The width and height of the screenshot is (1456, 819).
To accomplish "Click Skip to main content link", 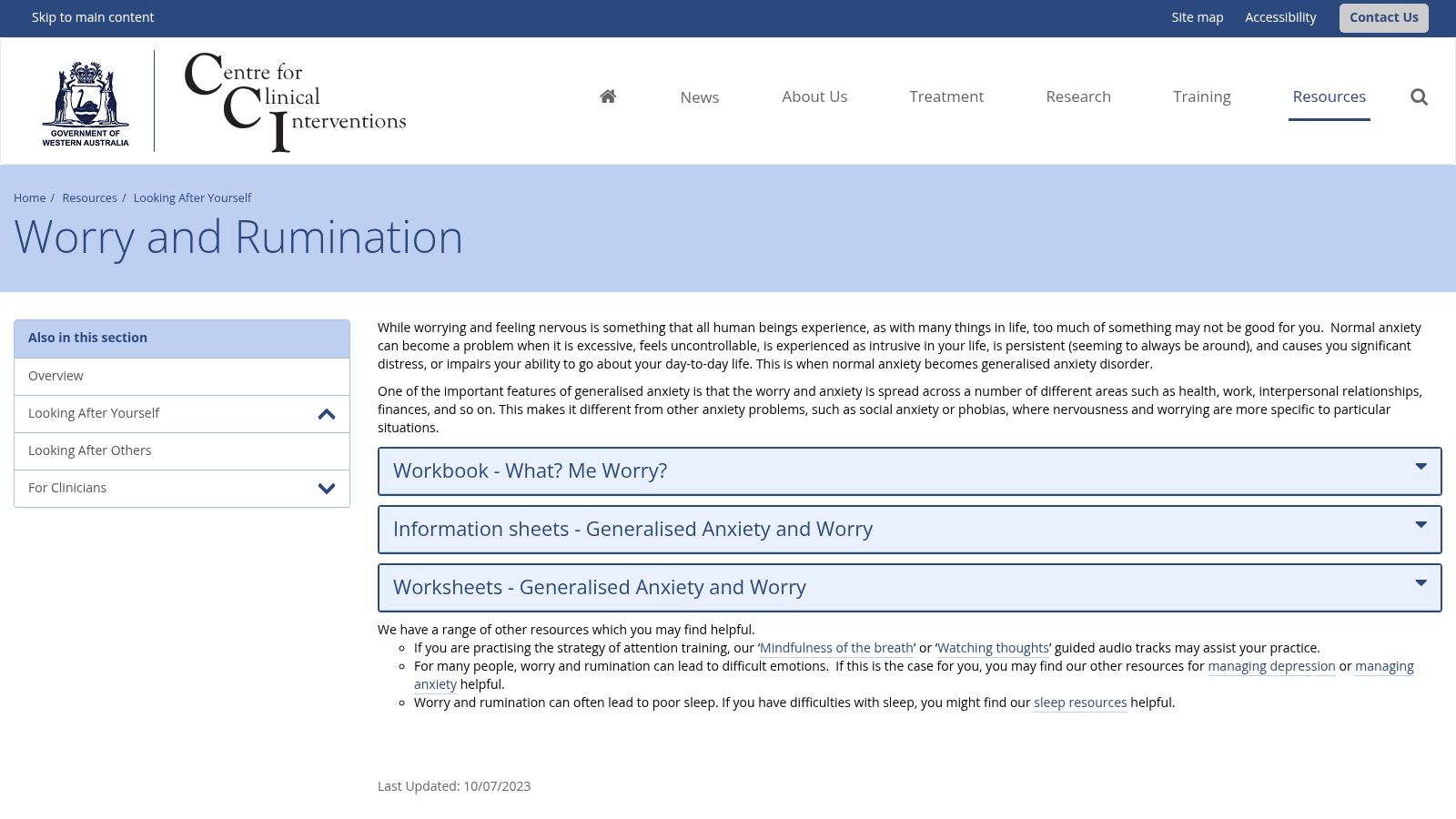I will coord(93,17).
